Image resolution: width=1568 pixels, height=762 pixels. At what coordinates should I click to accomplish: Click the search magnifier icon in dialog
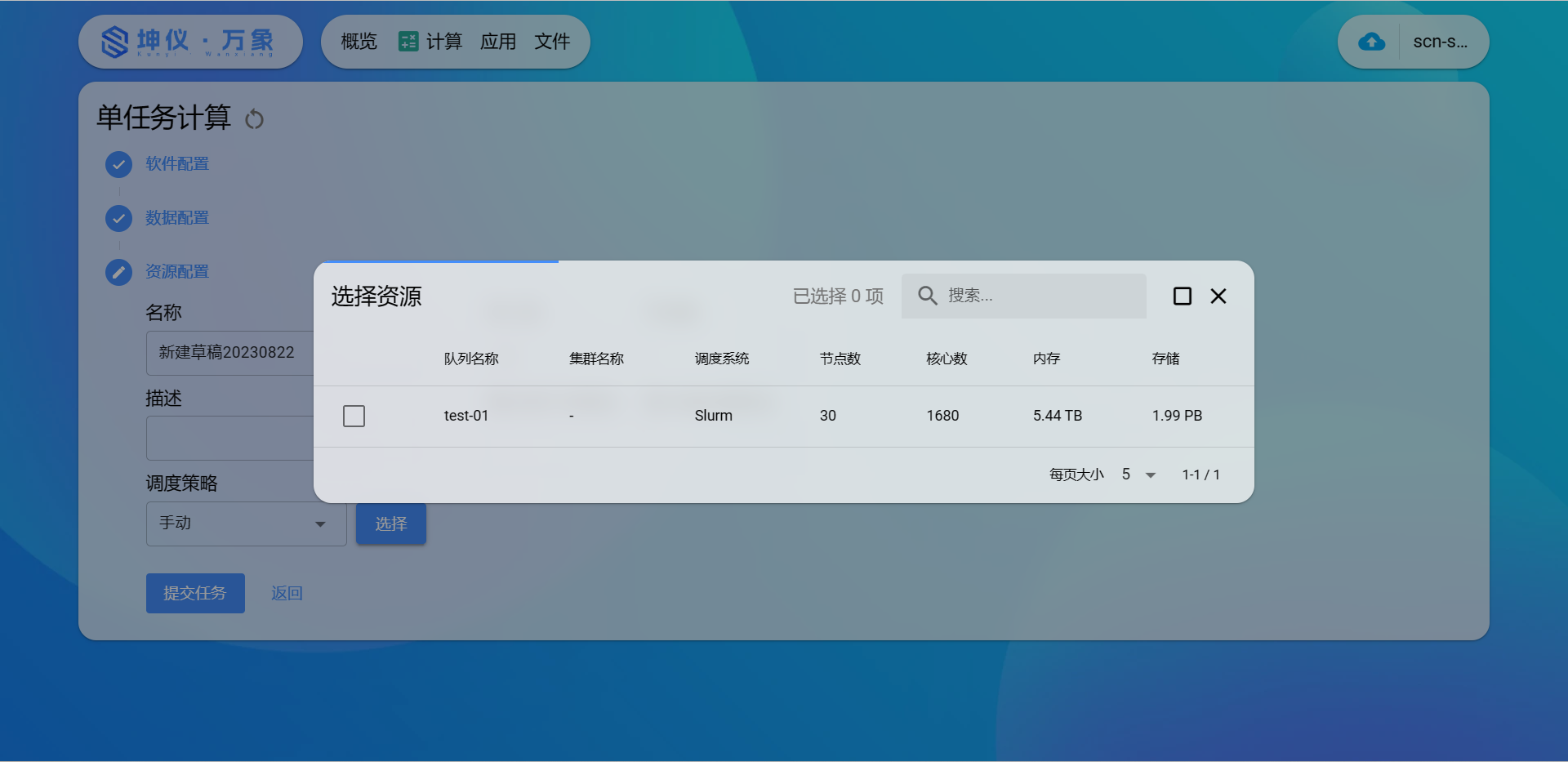[927, 296]
